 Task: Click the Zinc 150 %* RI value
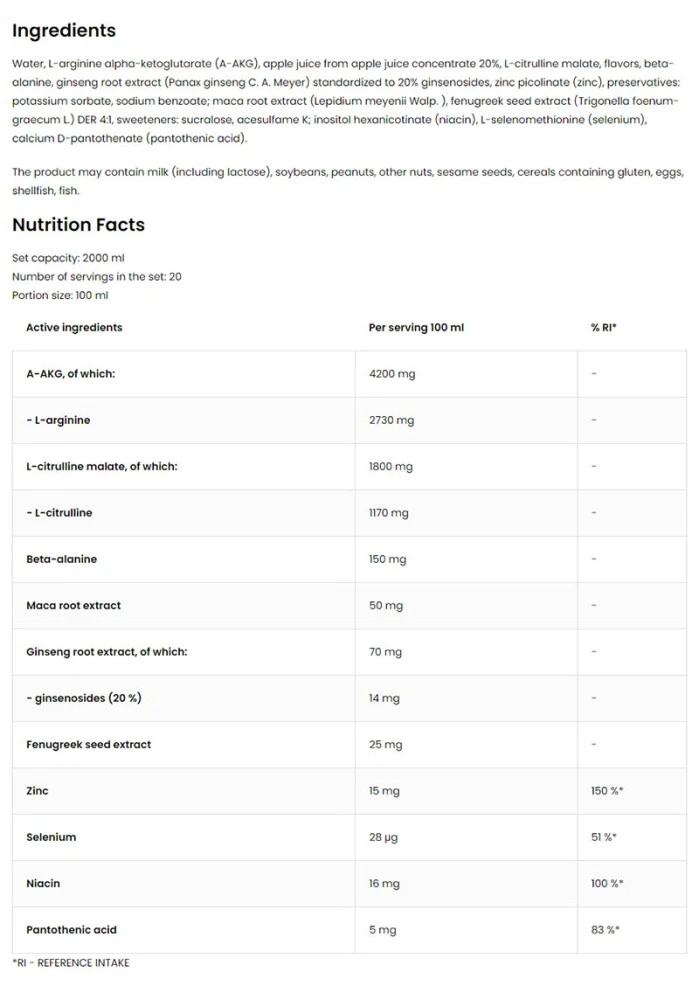[607, 791]
